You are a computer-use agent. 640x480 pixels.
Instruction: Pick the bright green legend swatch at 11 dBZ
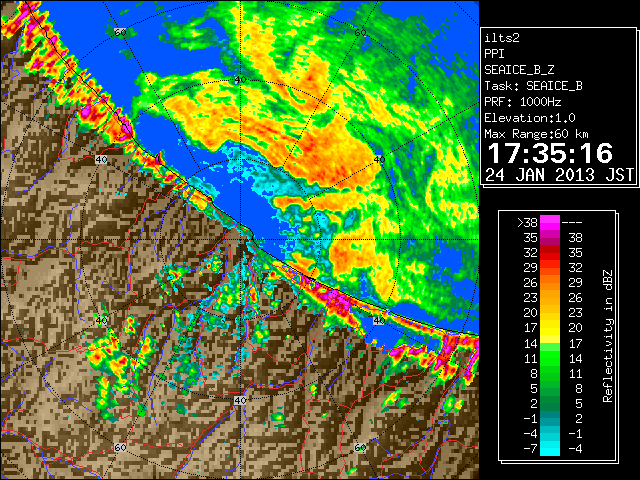550,358
